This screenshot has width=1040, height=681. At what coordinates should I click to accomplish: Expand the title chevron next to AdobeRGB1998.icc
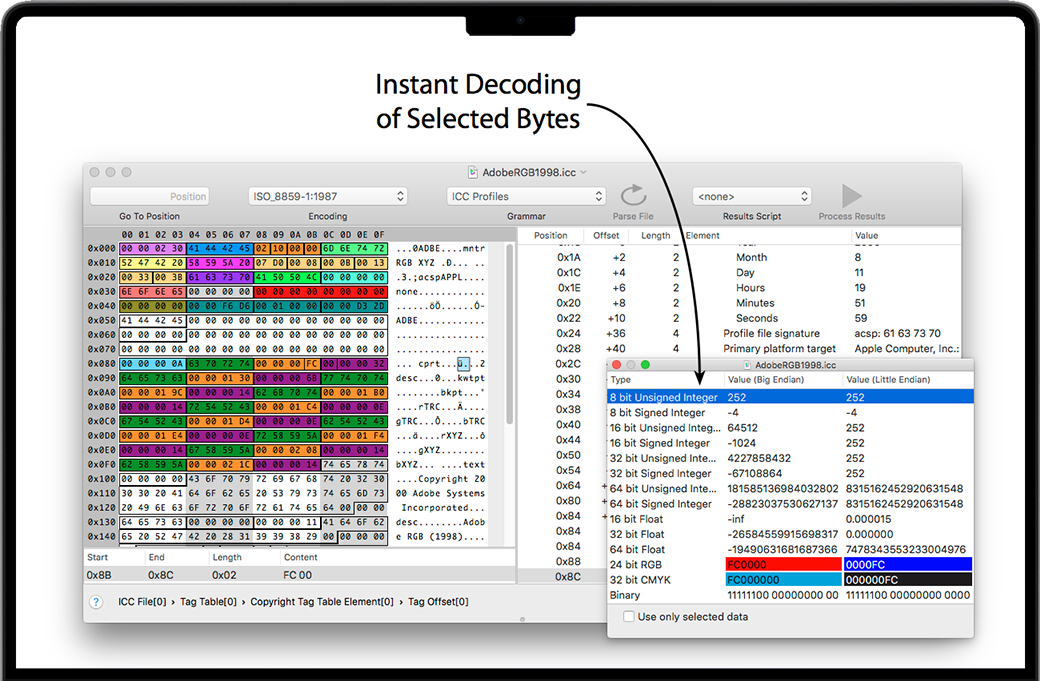coord(584,172)
